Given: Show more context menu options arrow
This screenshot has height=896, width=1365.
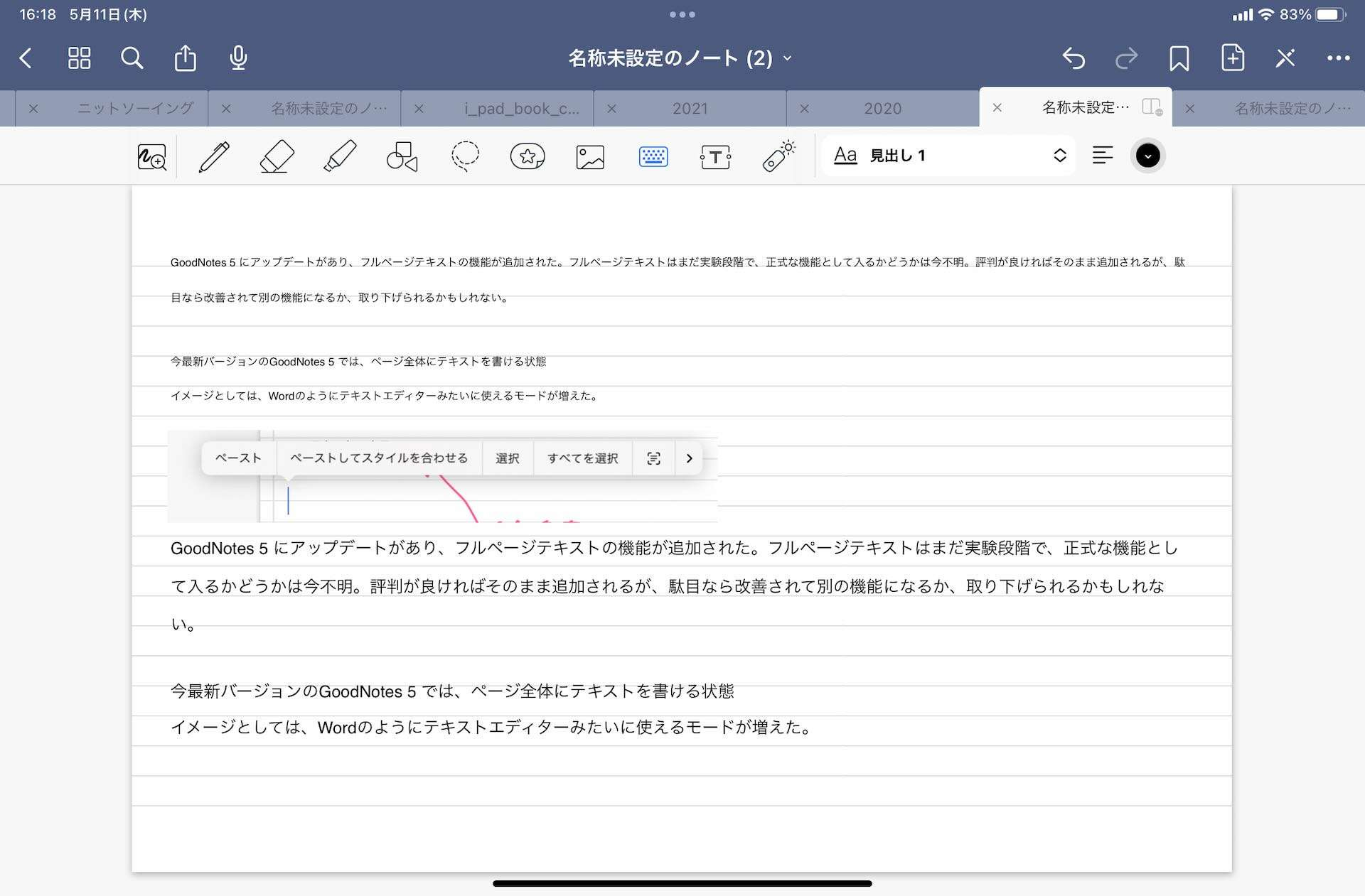Looking at the screenshot, I should pyautogui.click(x=689, y=458).
